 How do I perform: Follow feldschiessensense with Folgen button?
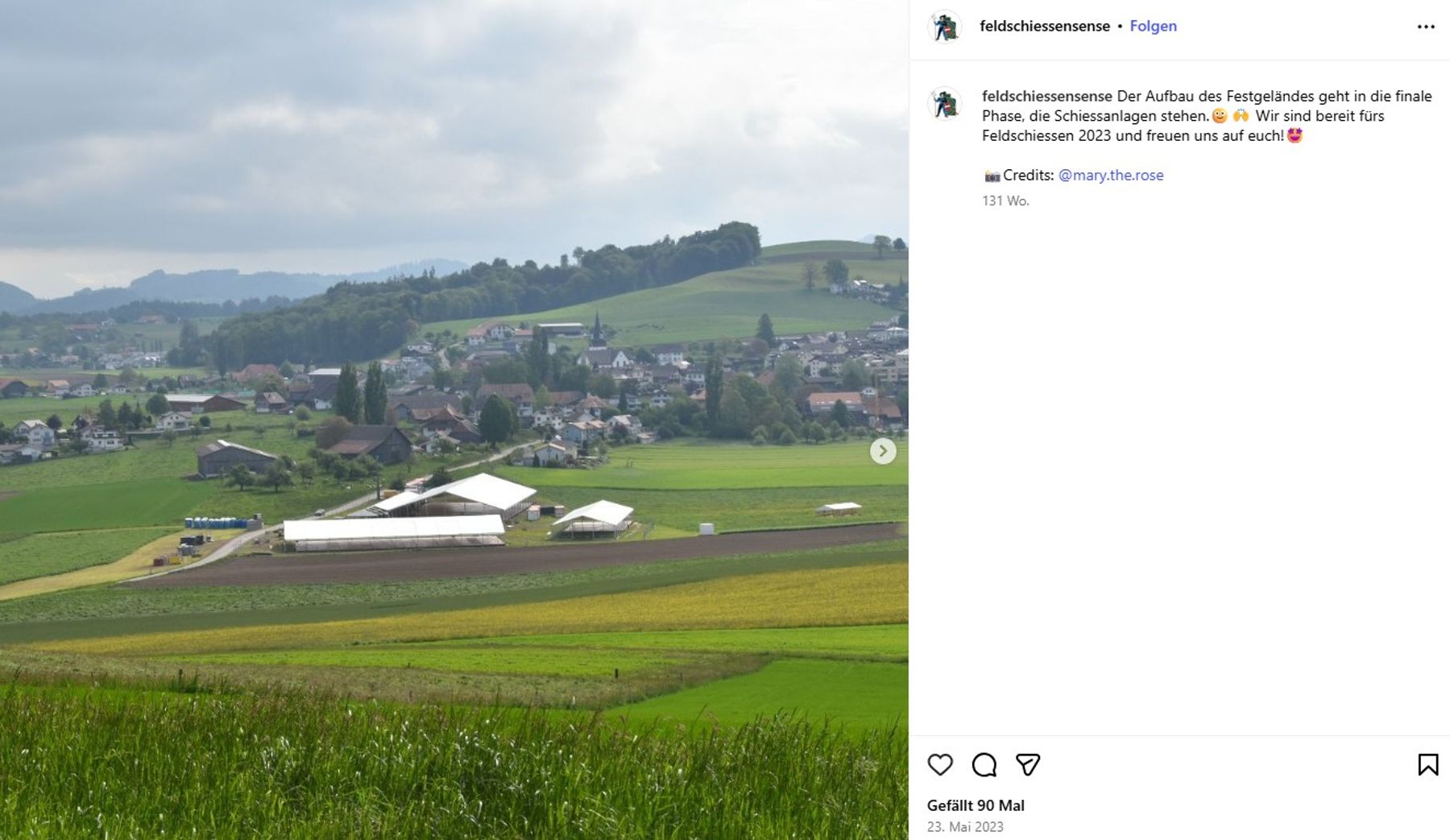click(1153, 26)
